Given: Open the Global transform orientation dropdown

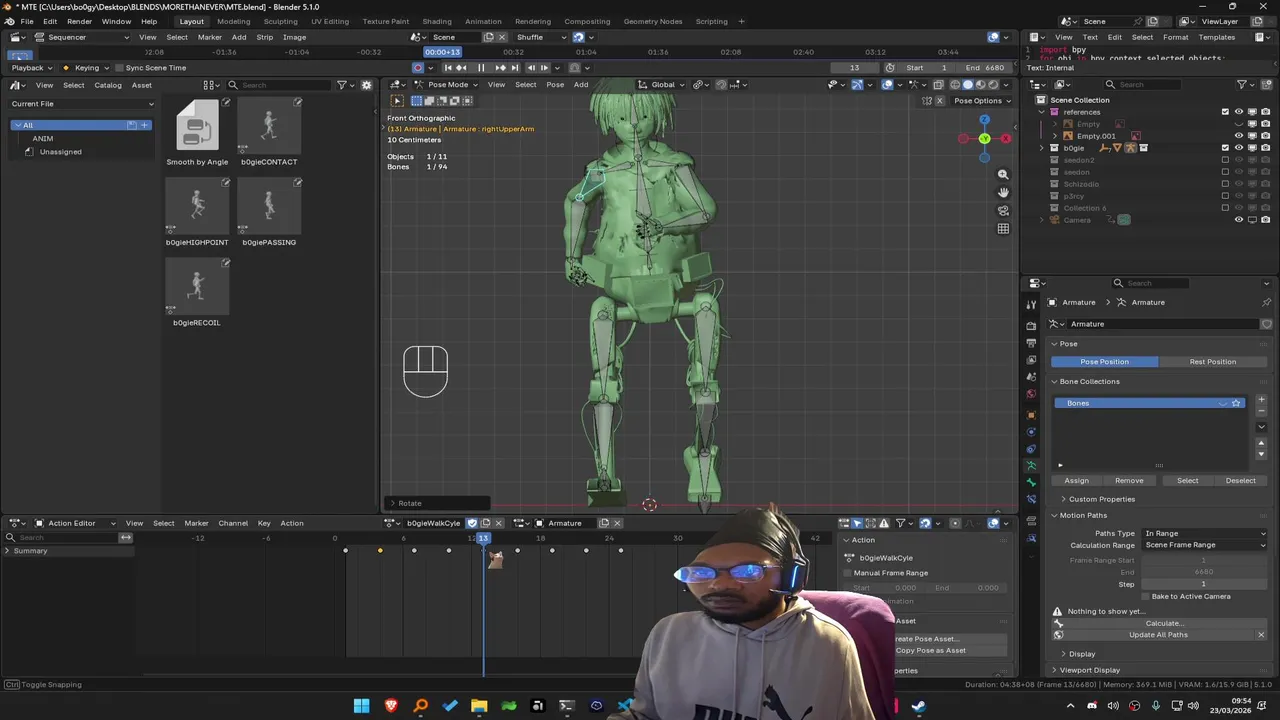Looking at the screenshot, I should (x=663, y=85).
